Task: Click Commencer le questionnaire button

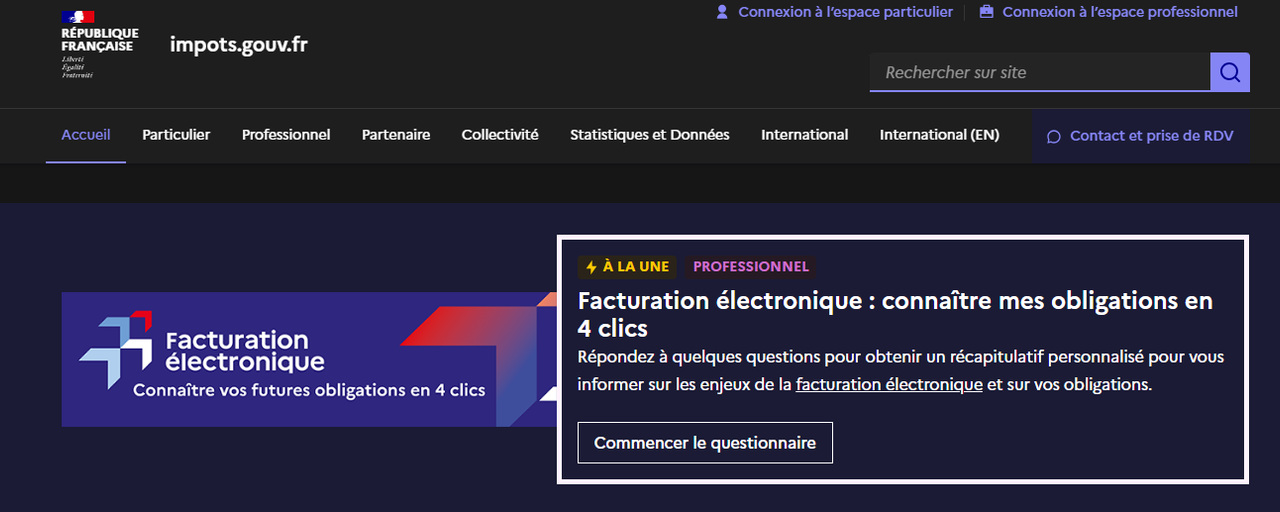Action: [705, 443]
